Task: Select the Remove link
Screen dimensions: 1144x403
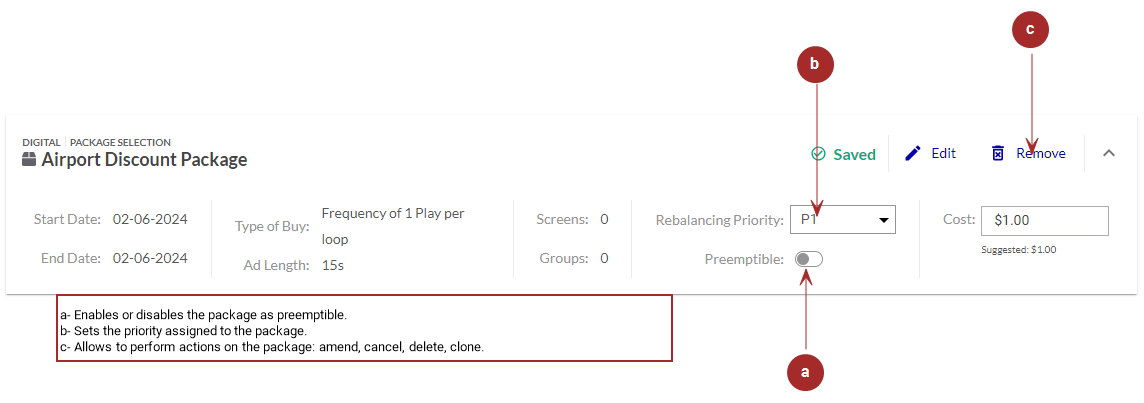Action: [1040, 153]
